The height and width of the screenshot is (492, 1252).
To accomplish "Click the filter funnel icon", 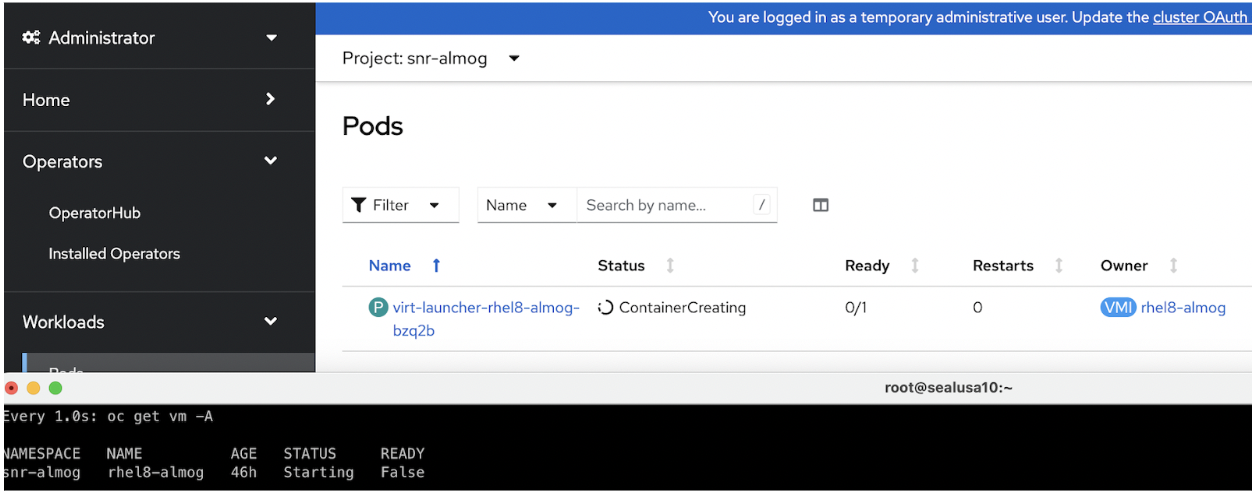I will click(x=359, y=205).
